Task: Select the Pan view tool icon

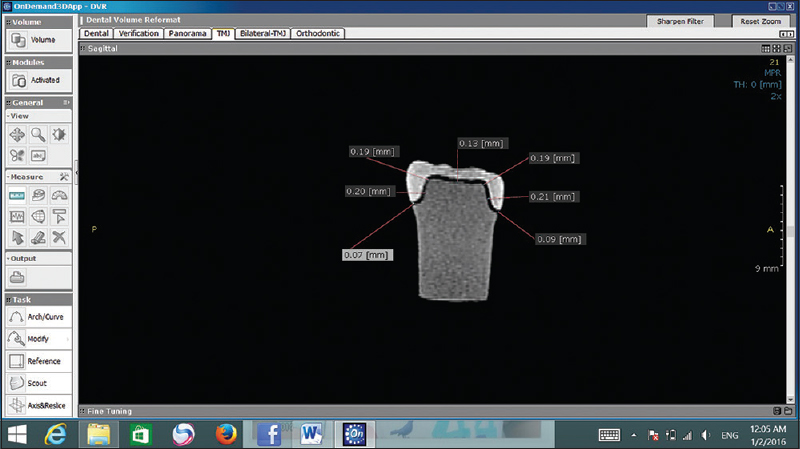Action: (17, 134)
